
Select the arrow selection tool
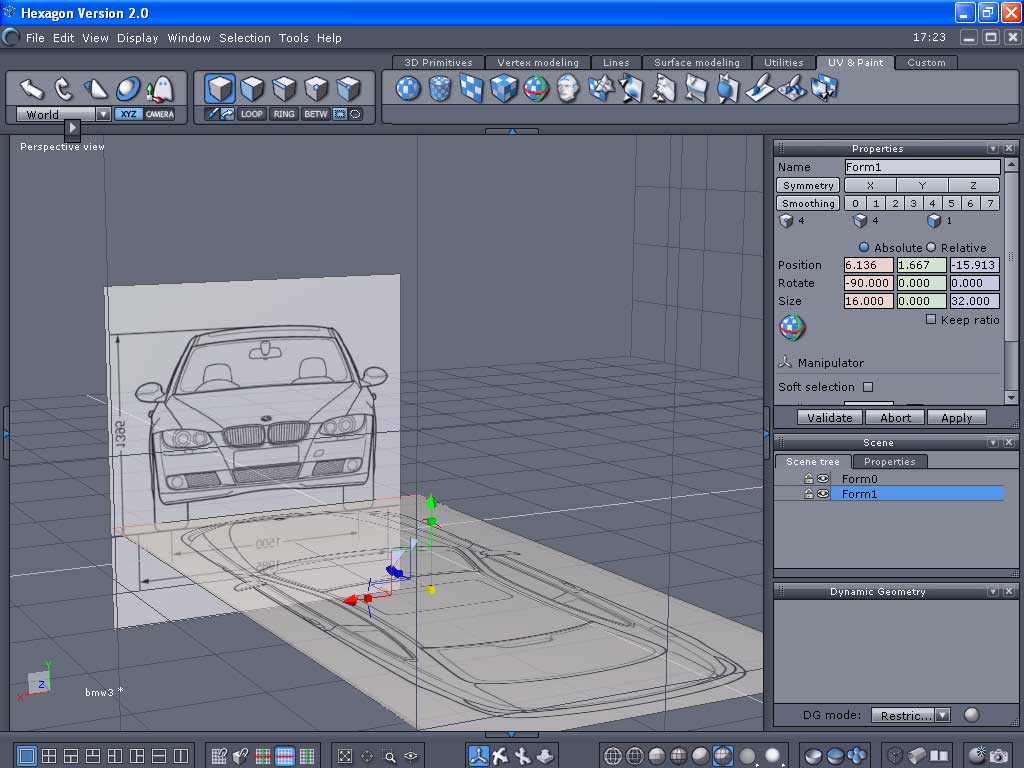click(x=32, y=89)
